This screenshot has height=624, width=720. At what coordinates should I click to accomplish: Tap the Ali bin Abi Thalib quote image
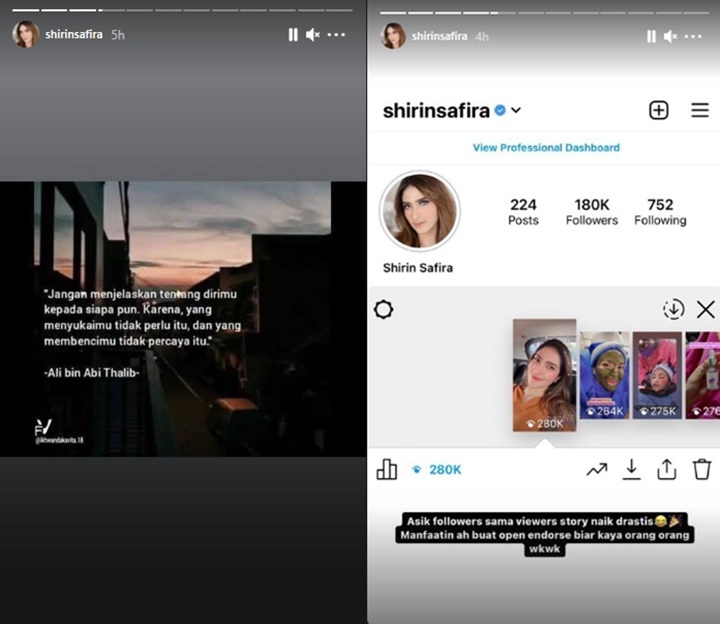tap(183, 319)
